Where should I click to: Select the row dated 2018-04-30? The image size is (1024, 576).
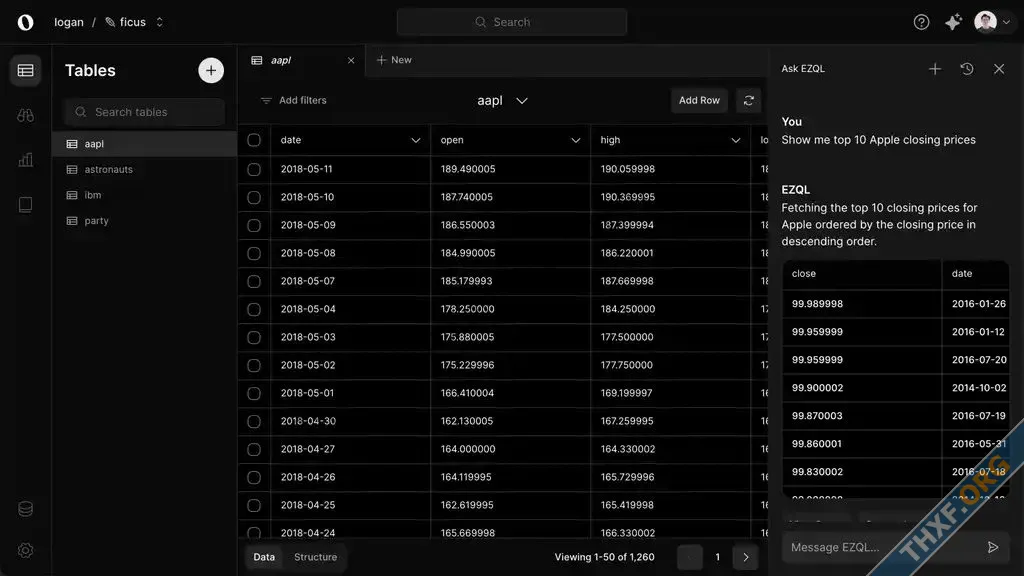pyautogui.click(x=254, y=421)
